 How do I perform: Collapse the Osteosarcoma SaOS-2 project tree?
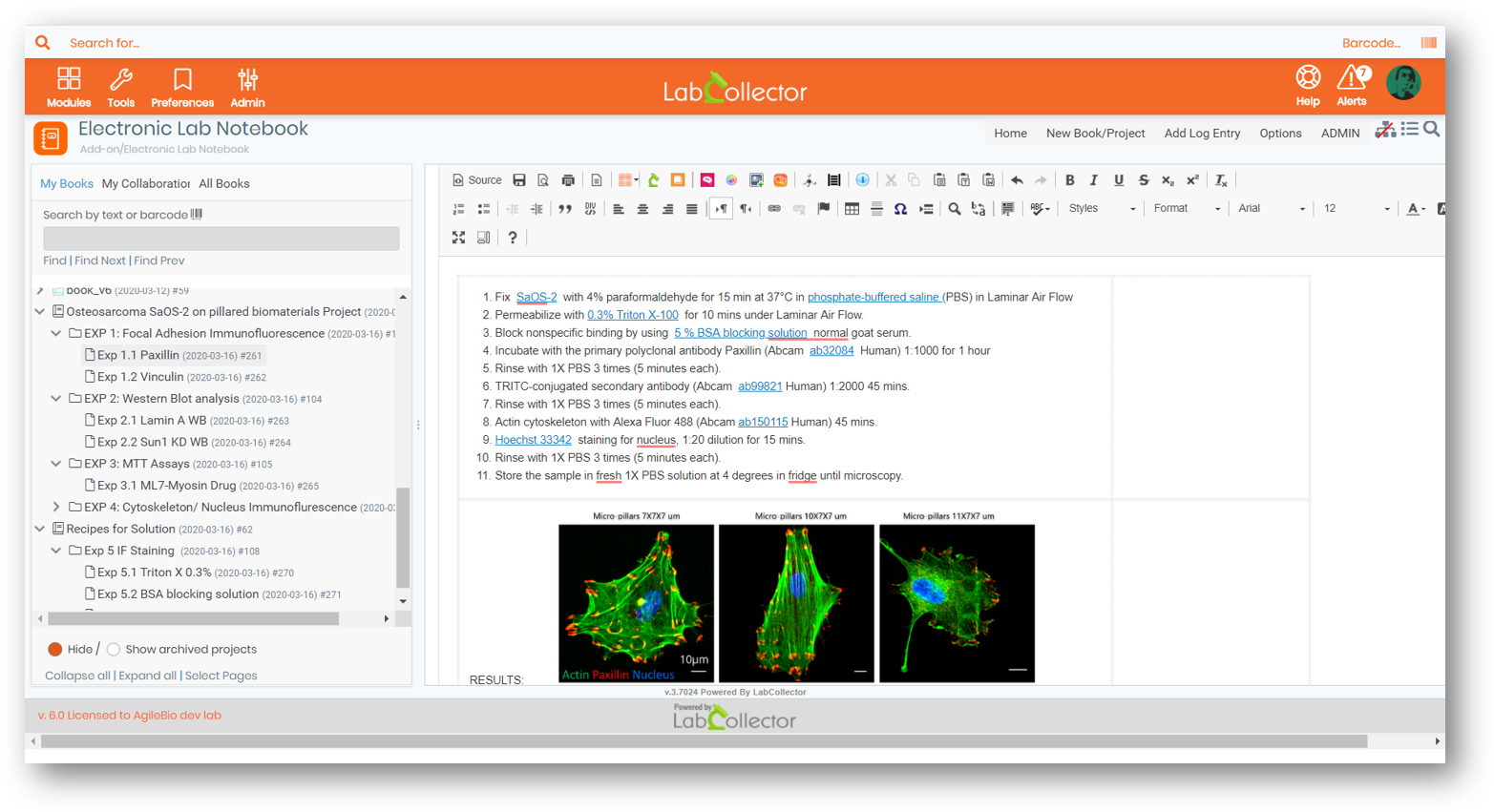[x=40, y=312]
